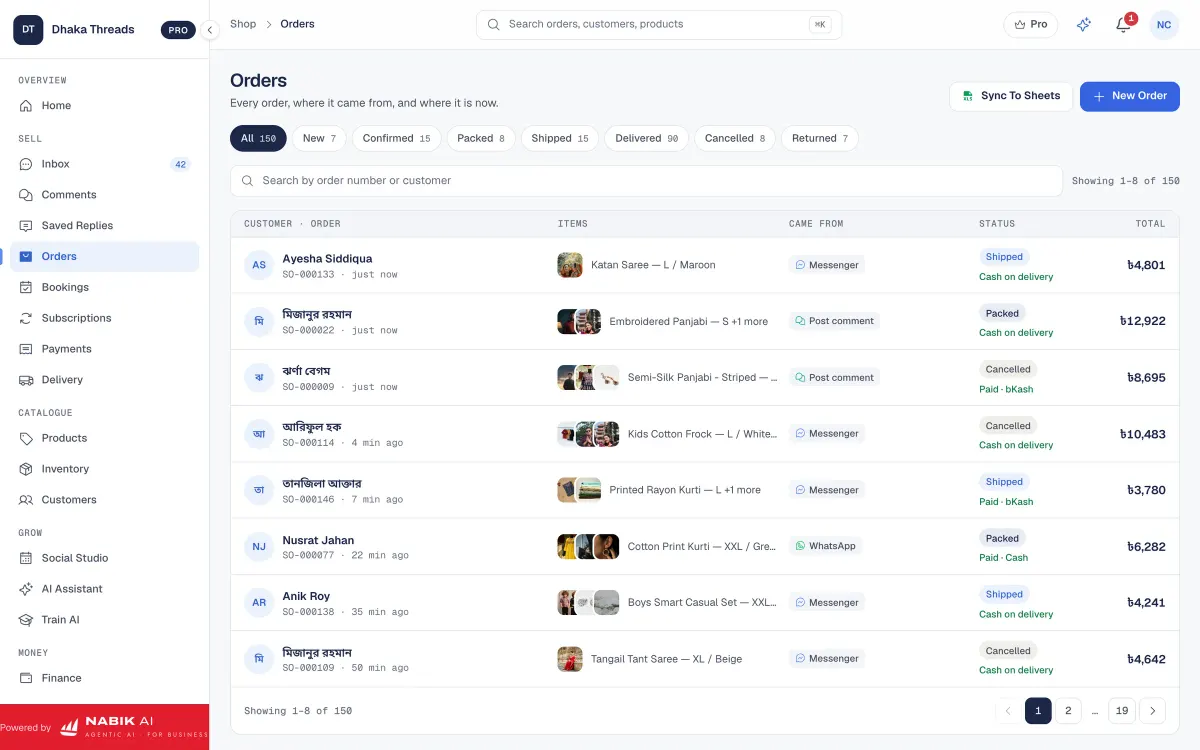The image size is (1200, 750).
Task: Open the NC user avatar menu
Action: (1164, 25)
